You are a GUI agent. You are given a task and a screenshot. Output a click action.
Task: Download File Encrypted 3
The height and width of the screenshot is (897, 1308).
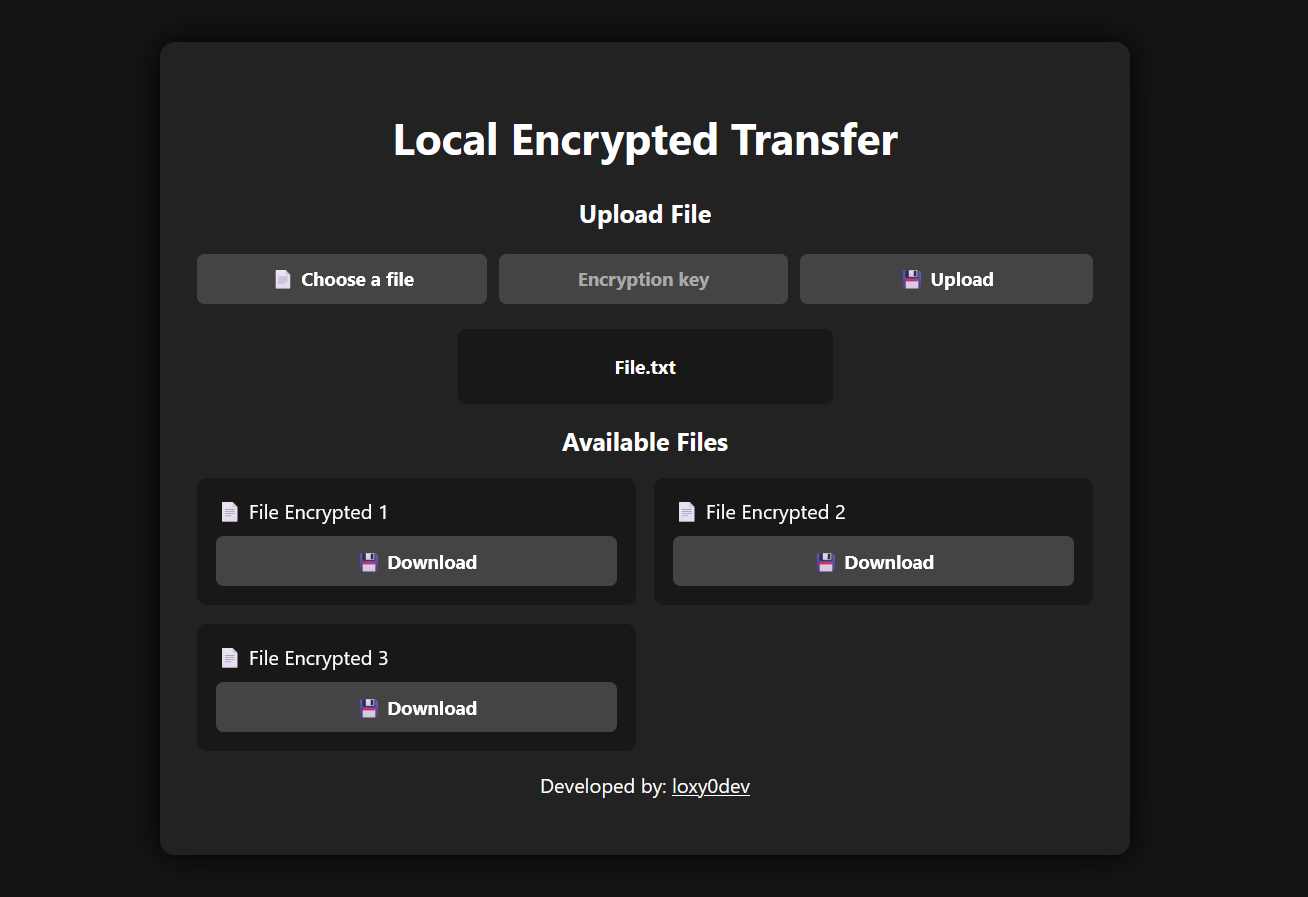click(416, 707)
